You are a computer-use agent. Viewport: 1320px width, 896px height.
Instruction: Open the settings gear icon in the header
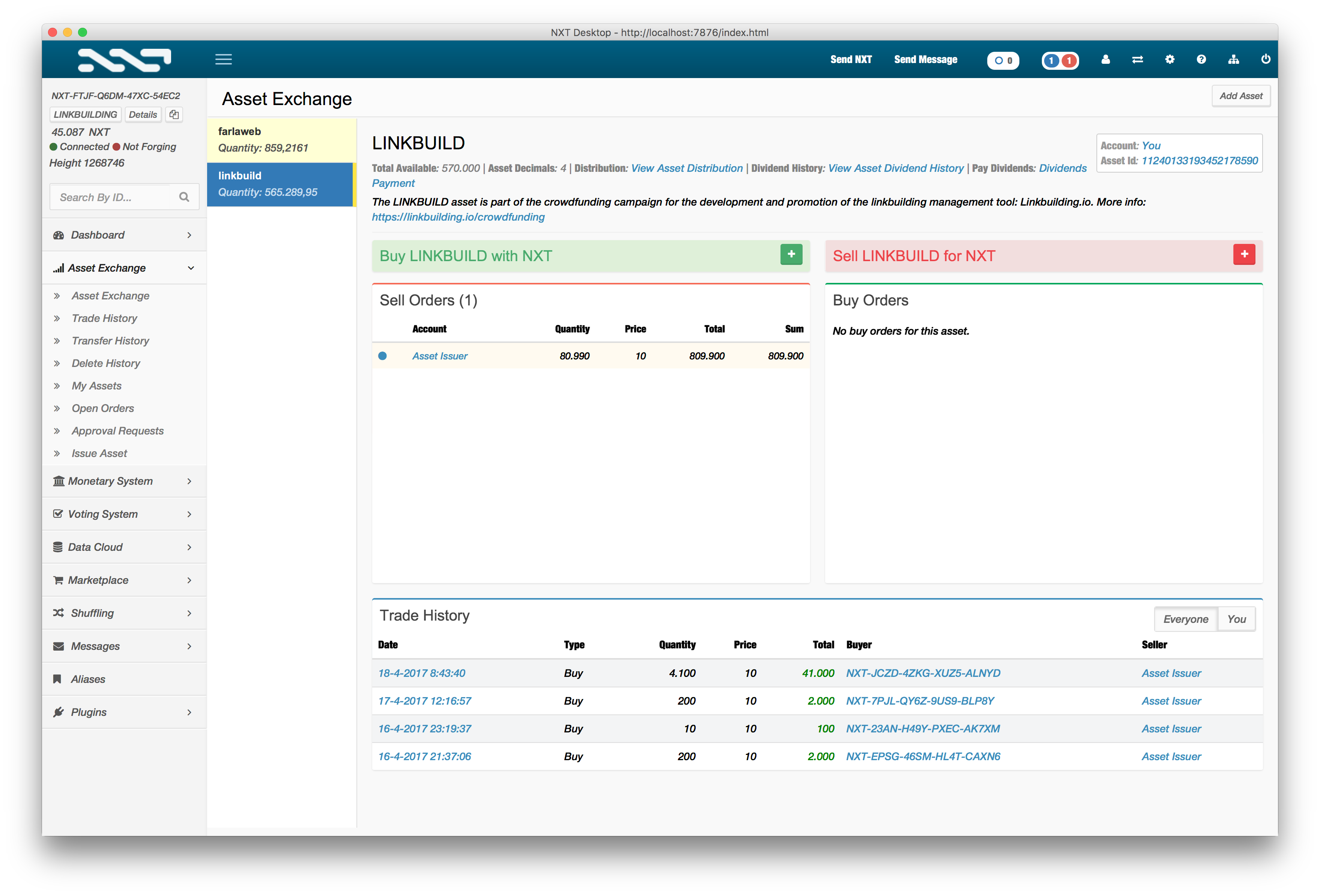point(1170,59)
